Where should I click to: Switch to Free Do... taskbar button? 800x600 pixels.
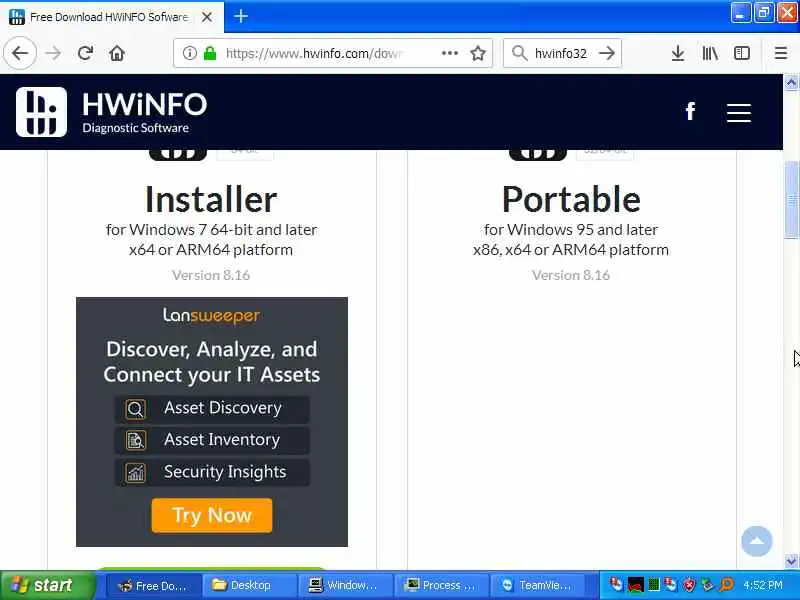pyautogui.click(x=153, y=586)
